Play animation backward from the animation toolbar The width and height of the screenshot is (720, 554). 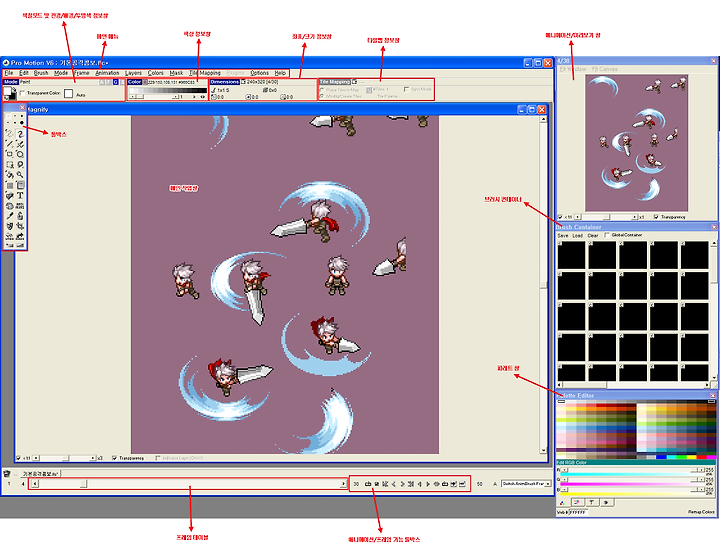(x=420, y=484)
